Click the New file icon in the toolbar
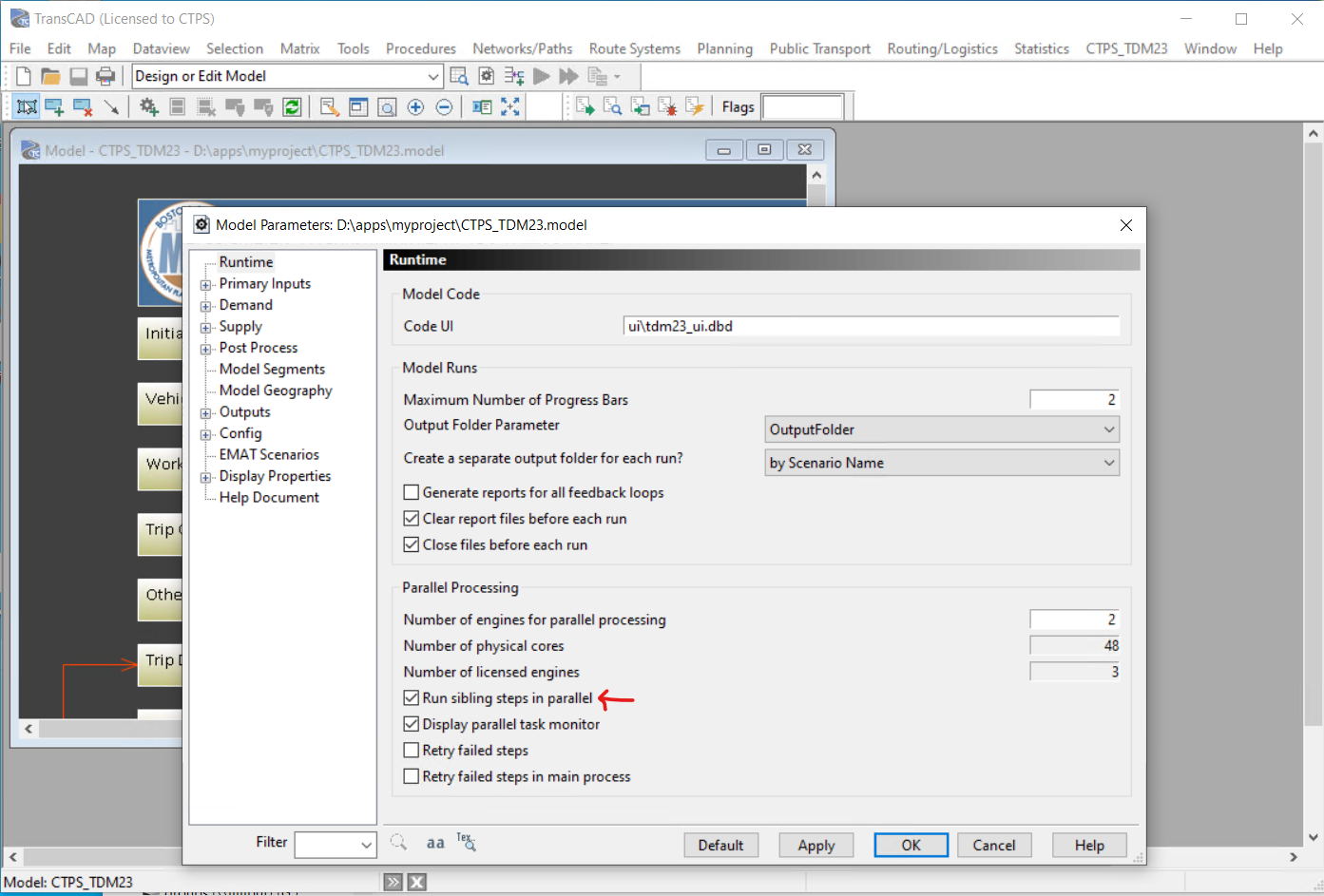 point(24,77)
